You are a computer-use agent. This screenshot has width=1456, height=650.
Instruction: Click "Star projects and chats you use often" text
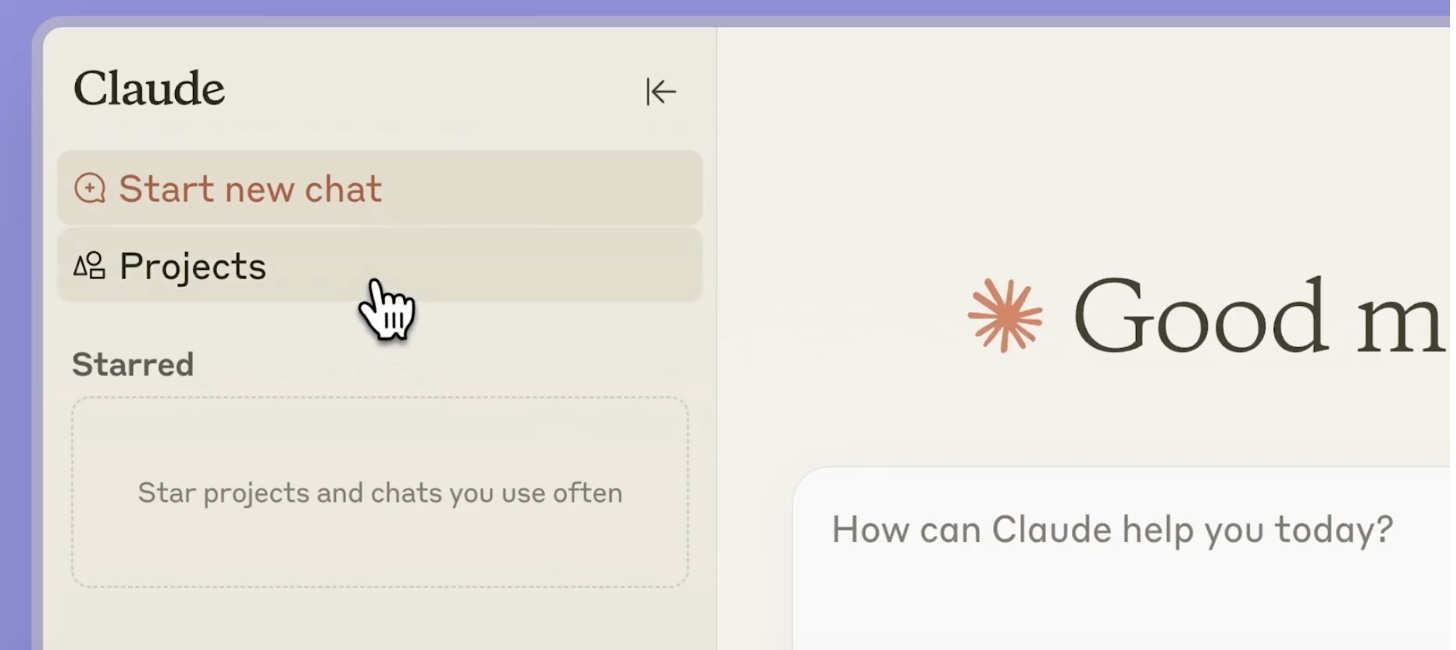(x=380, y=493)
